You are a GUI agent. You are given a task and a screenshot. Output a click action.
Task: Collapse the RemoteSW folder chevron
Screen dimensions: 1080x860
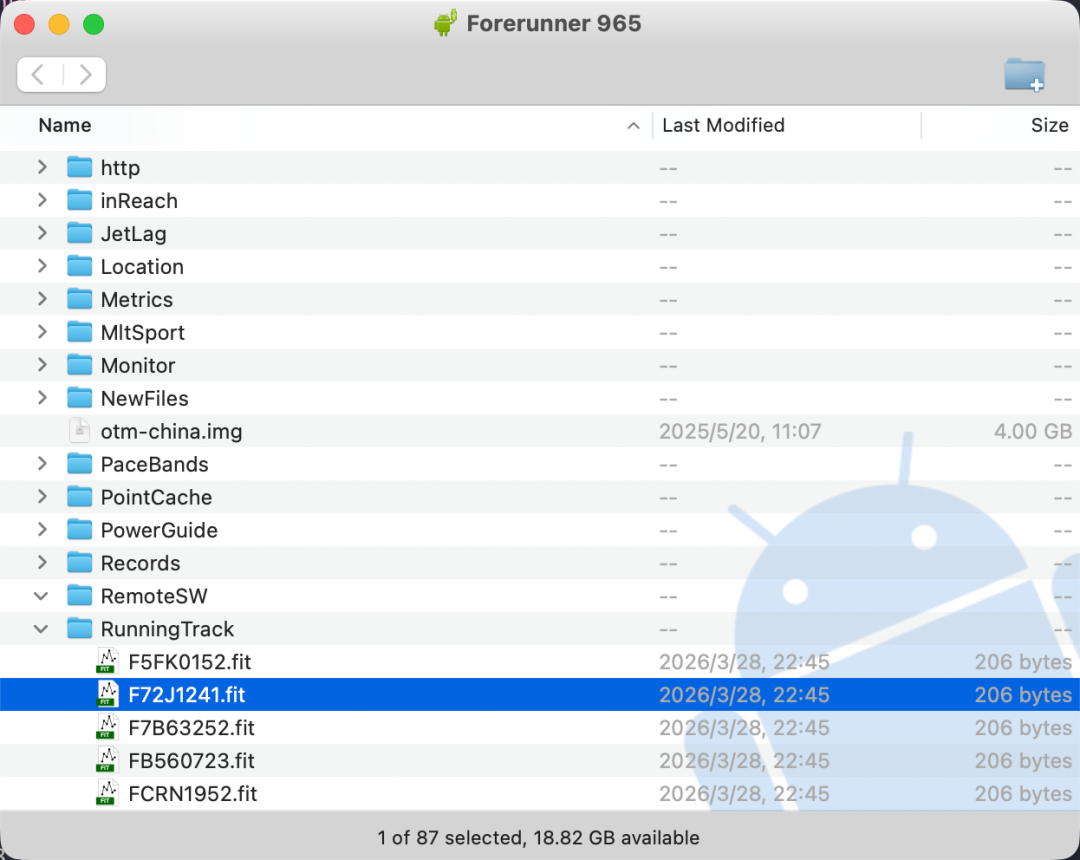[41, 596]
